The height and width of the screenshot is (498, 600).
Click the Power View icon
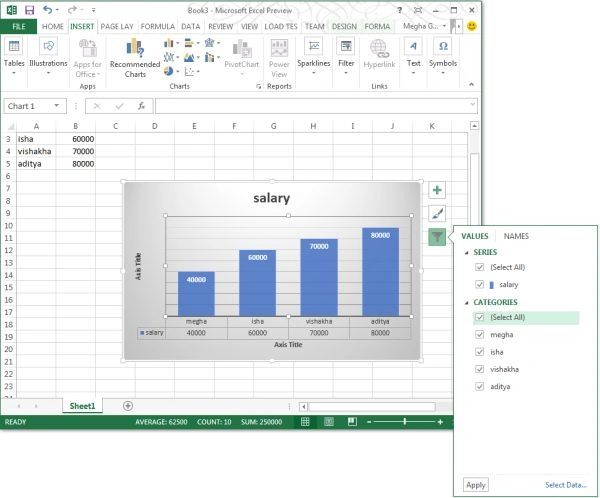(279, 58)
